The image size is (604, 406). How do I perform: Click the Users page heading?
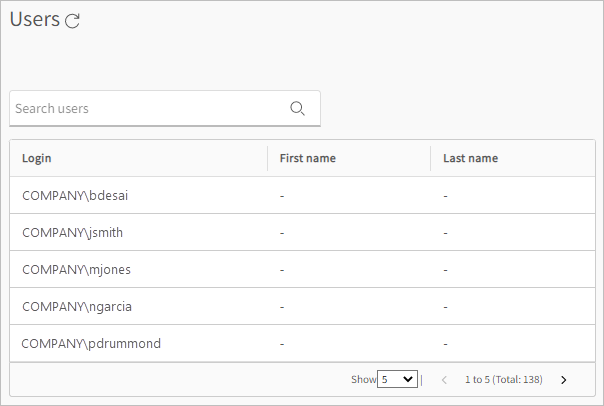point(34,20)
